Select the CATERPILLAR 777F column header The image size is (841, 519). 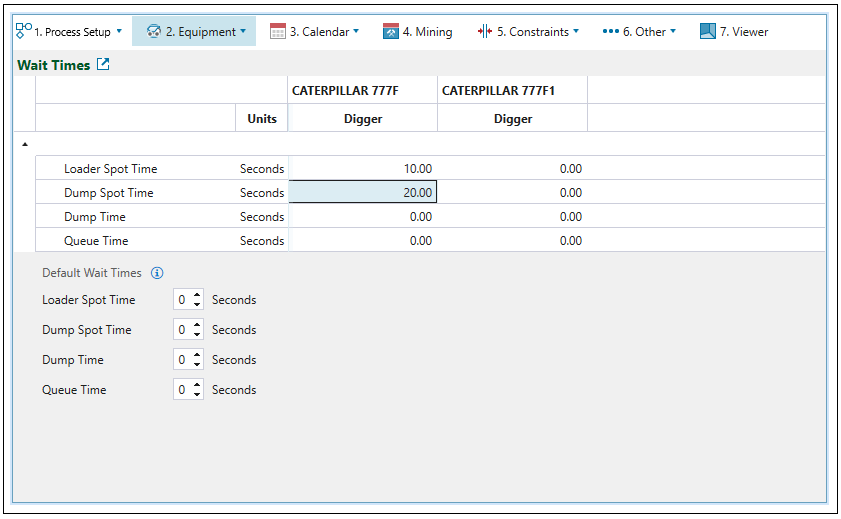click(x=345, y=91)
